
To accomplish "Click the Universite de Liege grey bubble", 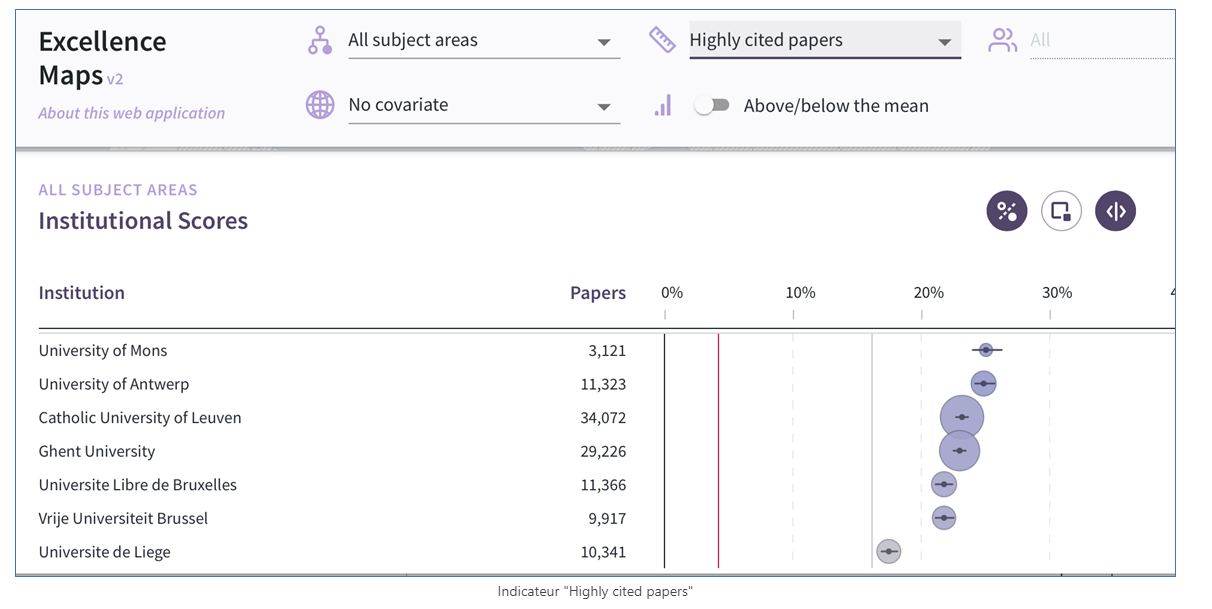I will 888,551.
